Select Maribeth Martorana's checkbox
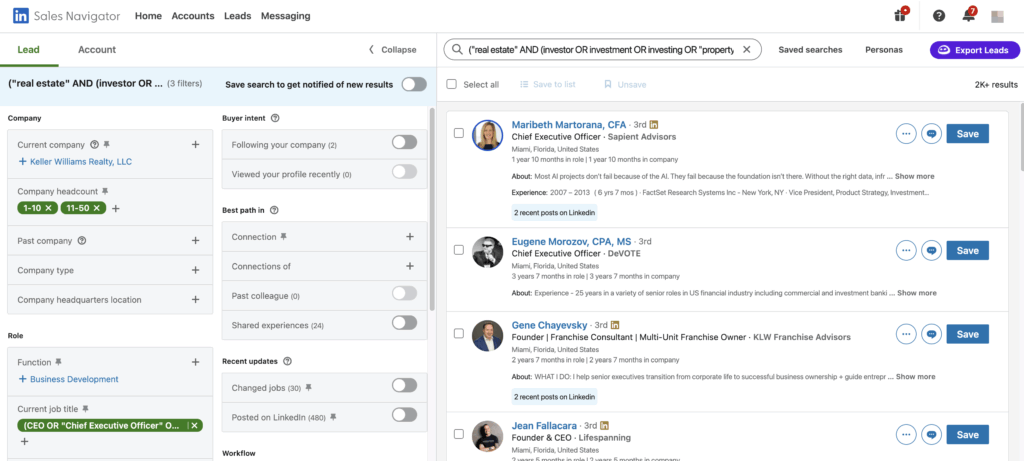Viewport: 1024px width, 461px height. pyautogui.click(x=459, y=133)
